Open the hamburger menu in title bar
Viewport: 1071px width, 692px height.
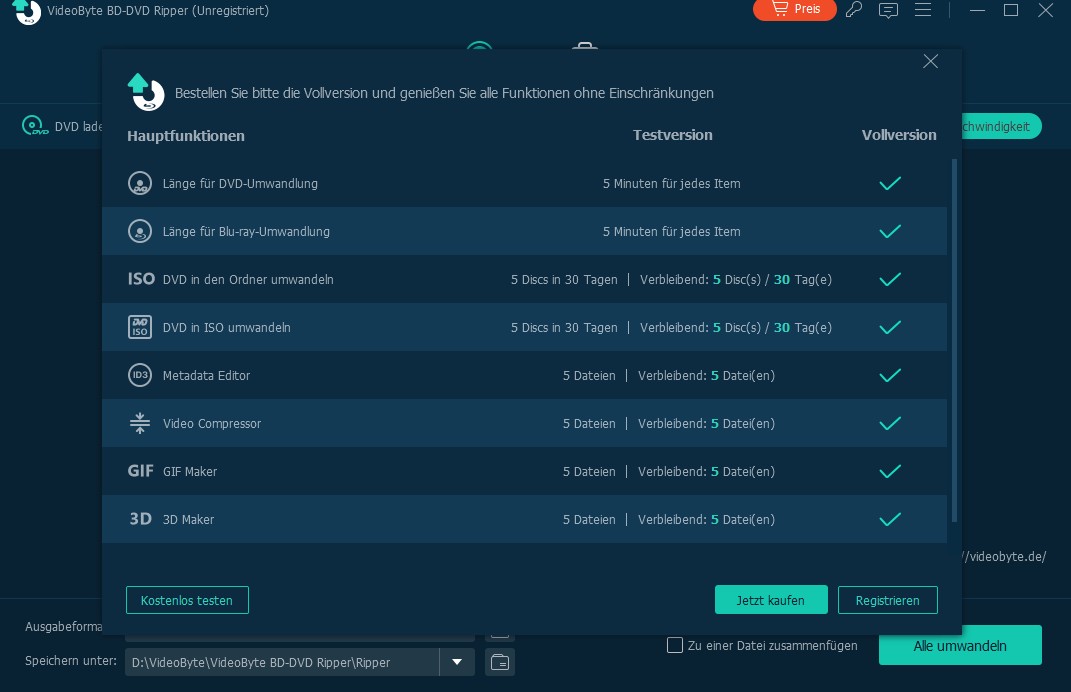pyautogui.click(x=923, y=10)
